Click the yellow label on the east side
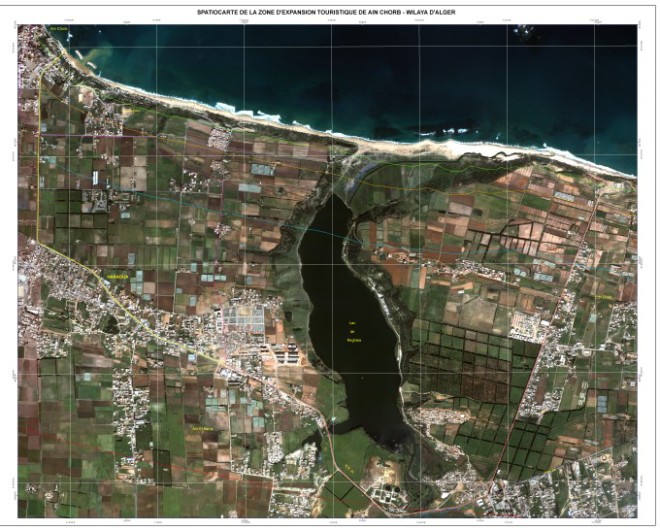The height and width of the screenshot is (530, 660). (x=601, y=298)
